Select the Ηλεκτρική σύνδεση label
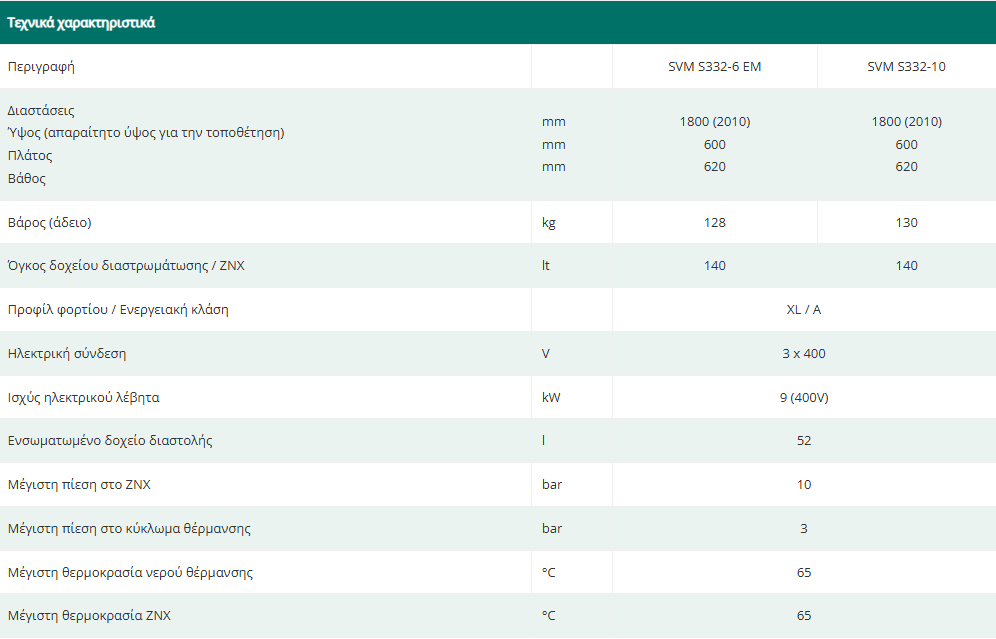The image size is (996, 639). point(67,354)
